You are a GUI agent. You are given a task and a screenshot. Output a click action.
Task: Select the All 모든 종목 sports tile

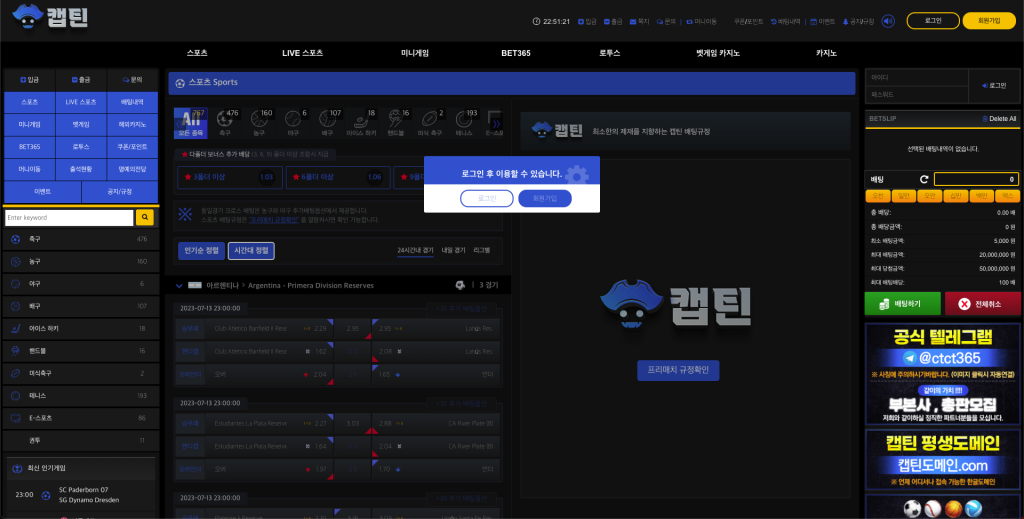(x=191, y=123)
